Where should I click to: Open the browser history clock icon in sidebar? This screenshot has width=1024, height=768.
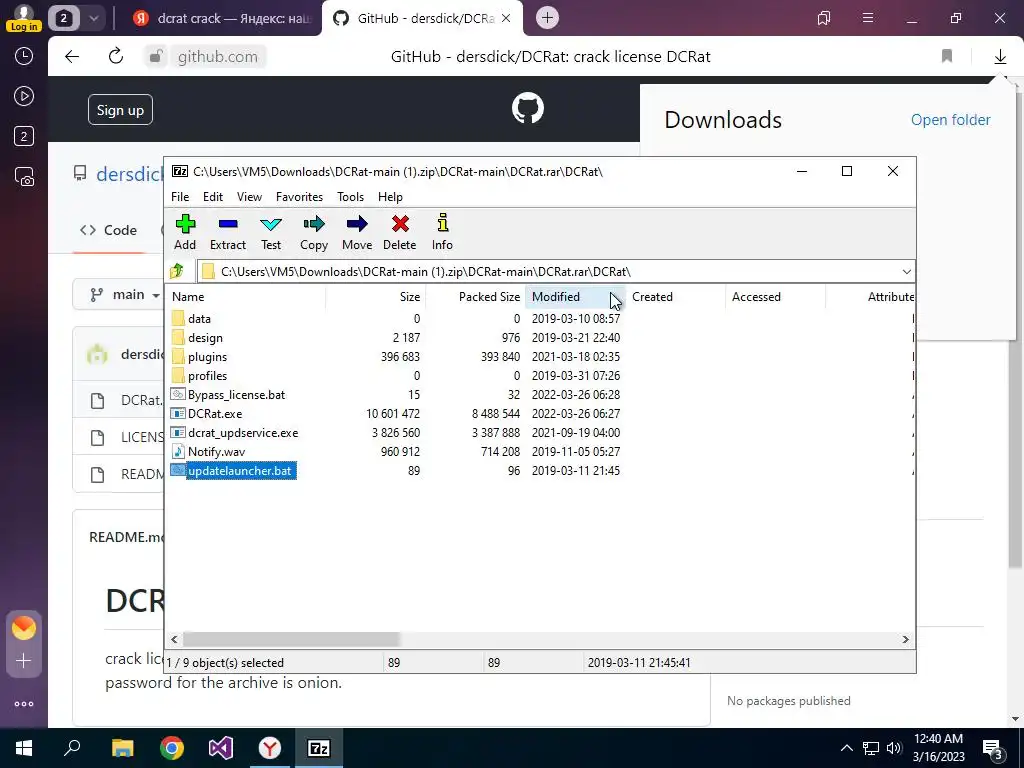(x=24, y=56)
